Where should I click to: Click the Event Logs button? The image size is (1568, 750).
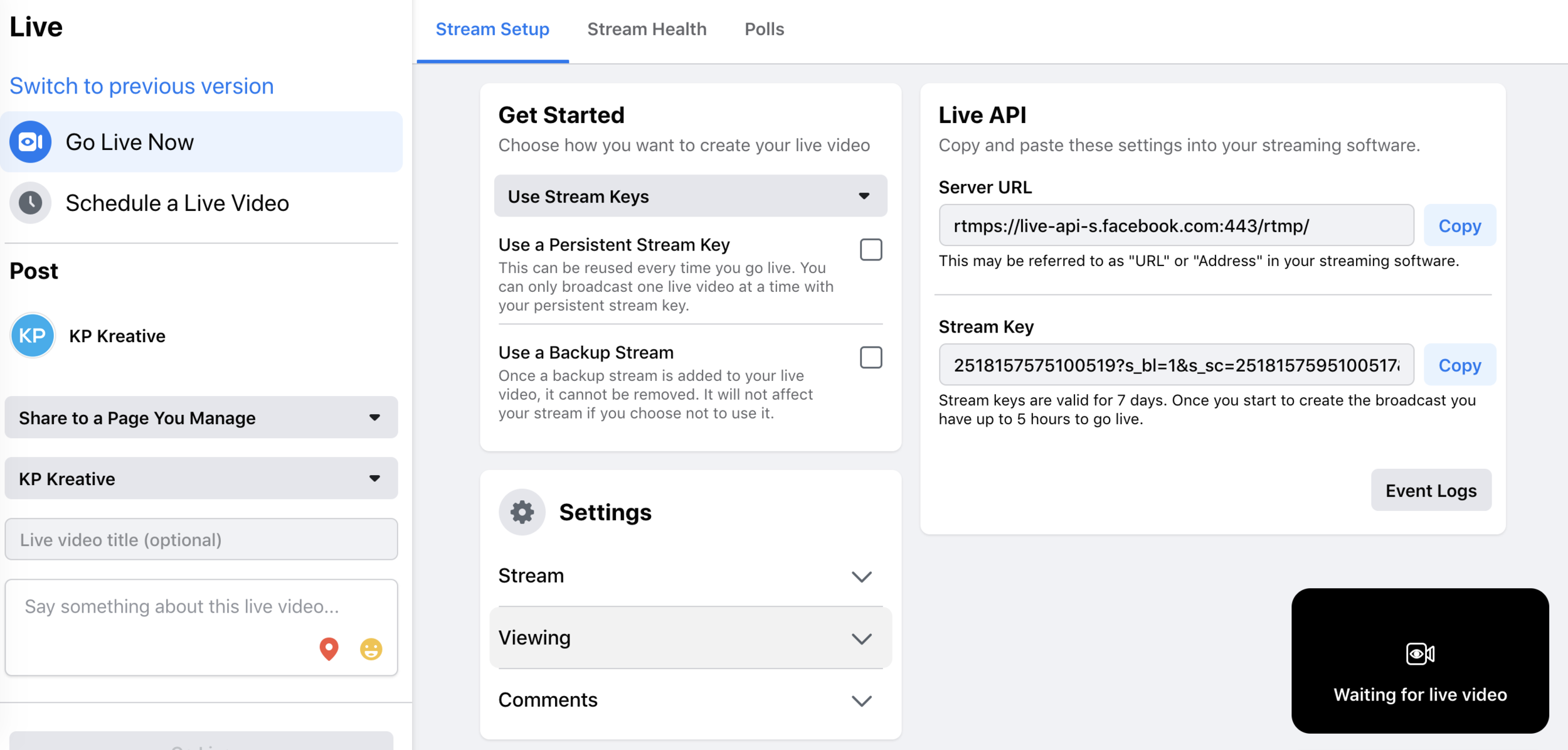click(x=1431, y=489)
